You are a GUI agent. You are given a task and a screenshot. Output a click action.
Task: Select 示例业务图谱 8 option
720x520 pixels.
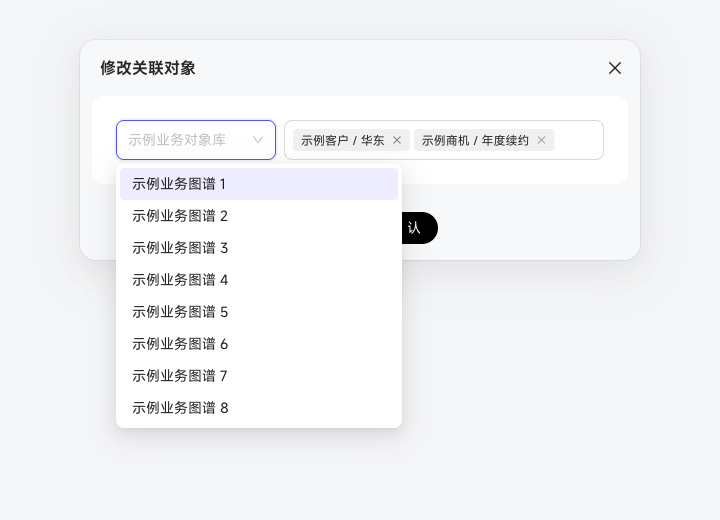click(x=259, y=408)
